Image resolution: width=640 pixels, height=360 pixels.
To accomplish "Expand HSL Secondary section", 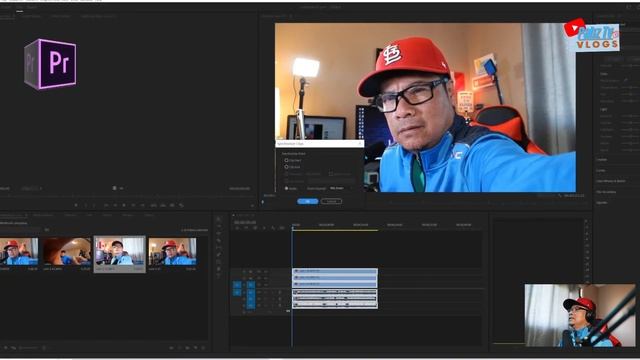I will (x=606, y=192).
